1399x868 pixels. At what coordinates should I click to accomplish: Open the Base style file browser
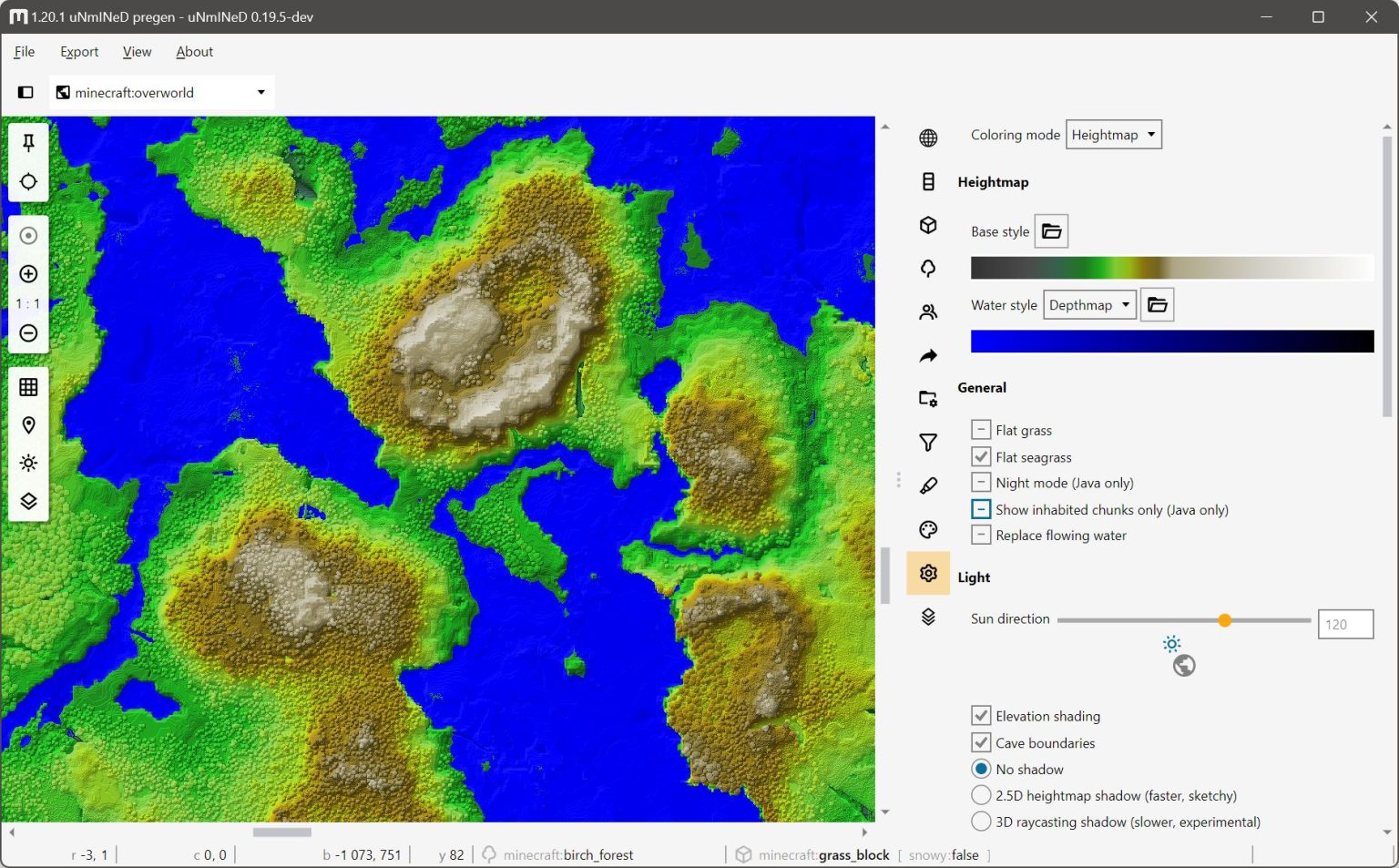[x=1051, y=230]
